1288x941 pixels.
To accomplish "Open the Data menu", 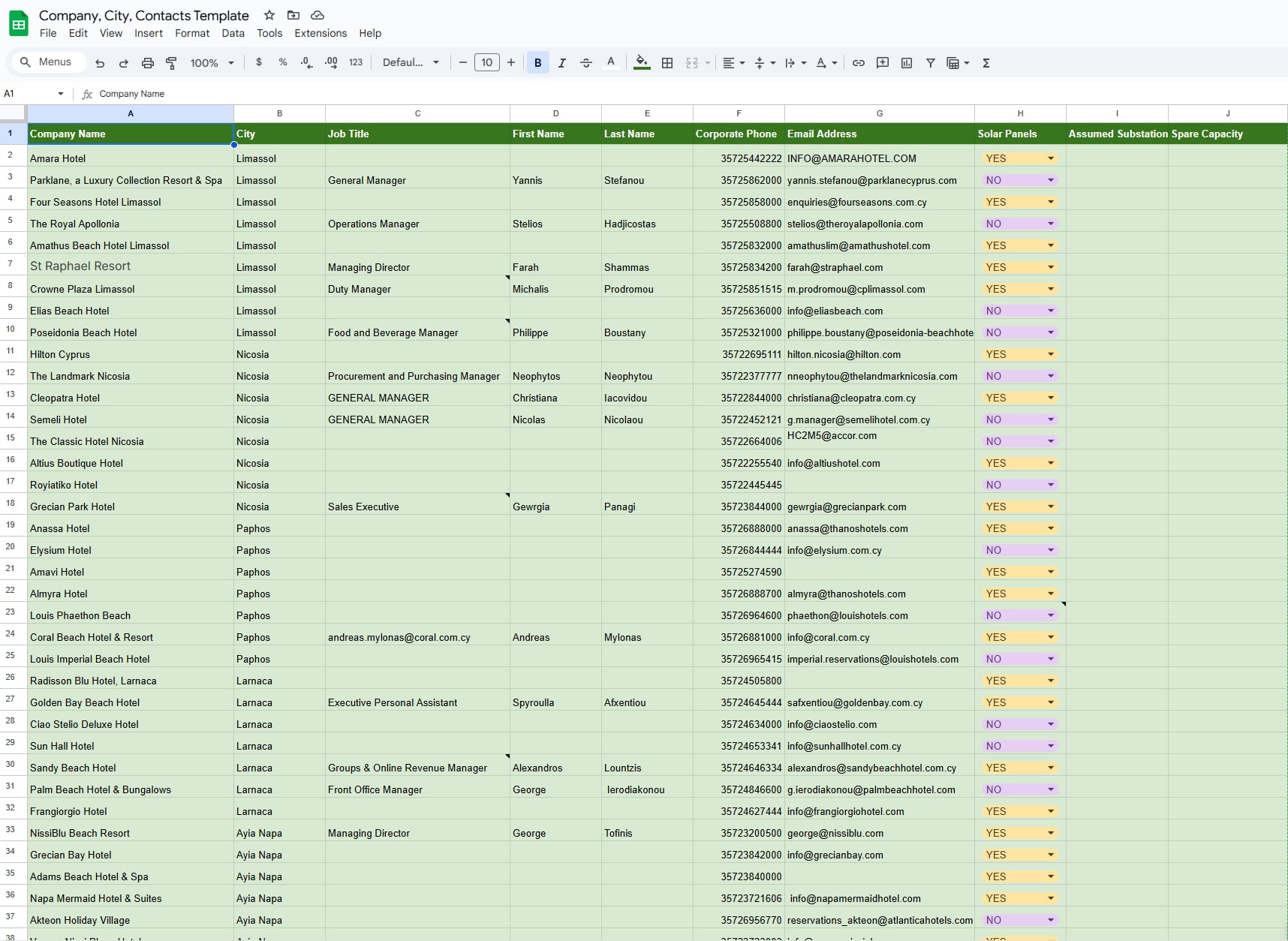I will click(233, 33).
